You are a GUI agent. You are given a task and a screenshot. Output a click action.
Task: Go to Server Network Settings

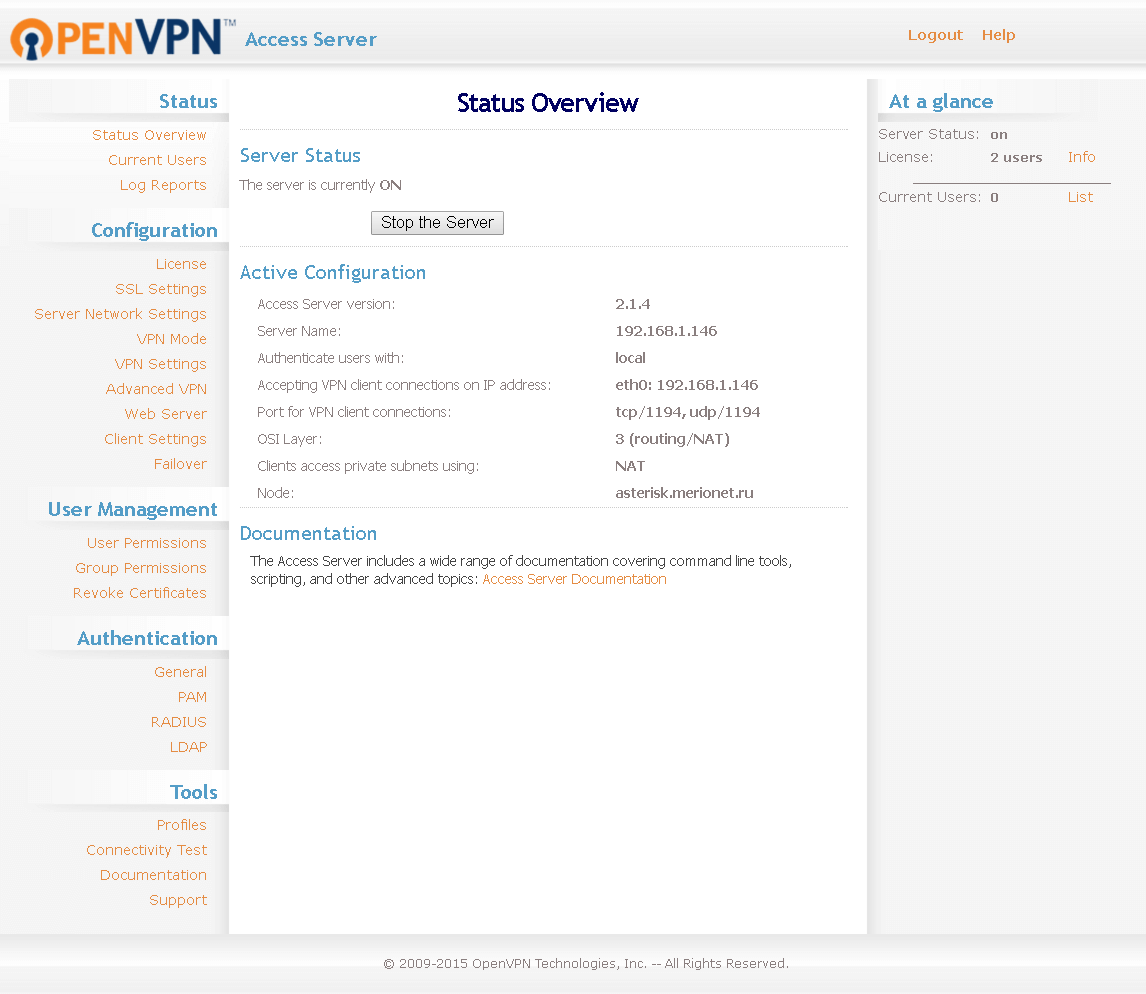click(x=121, y=314)
